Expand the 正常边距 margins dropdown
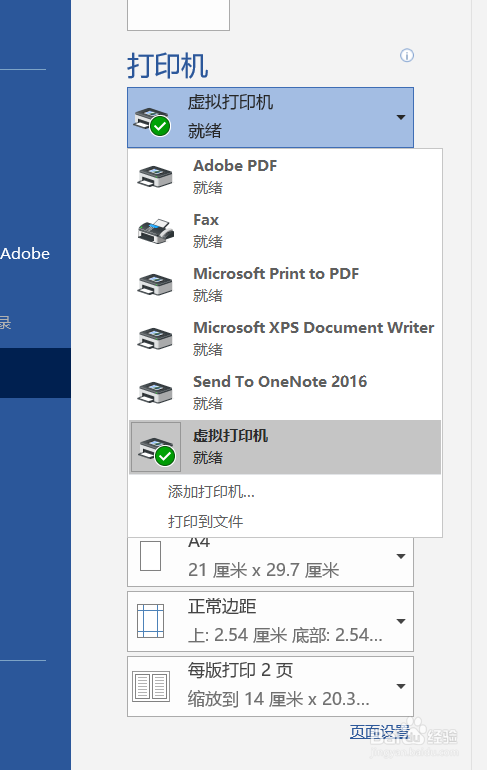This screenshot has width=487, height=770. tap(401, 621)
